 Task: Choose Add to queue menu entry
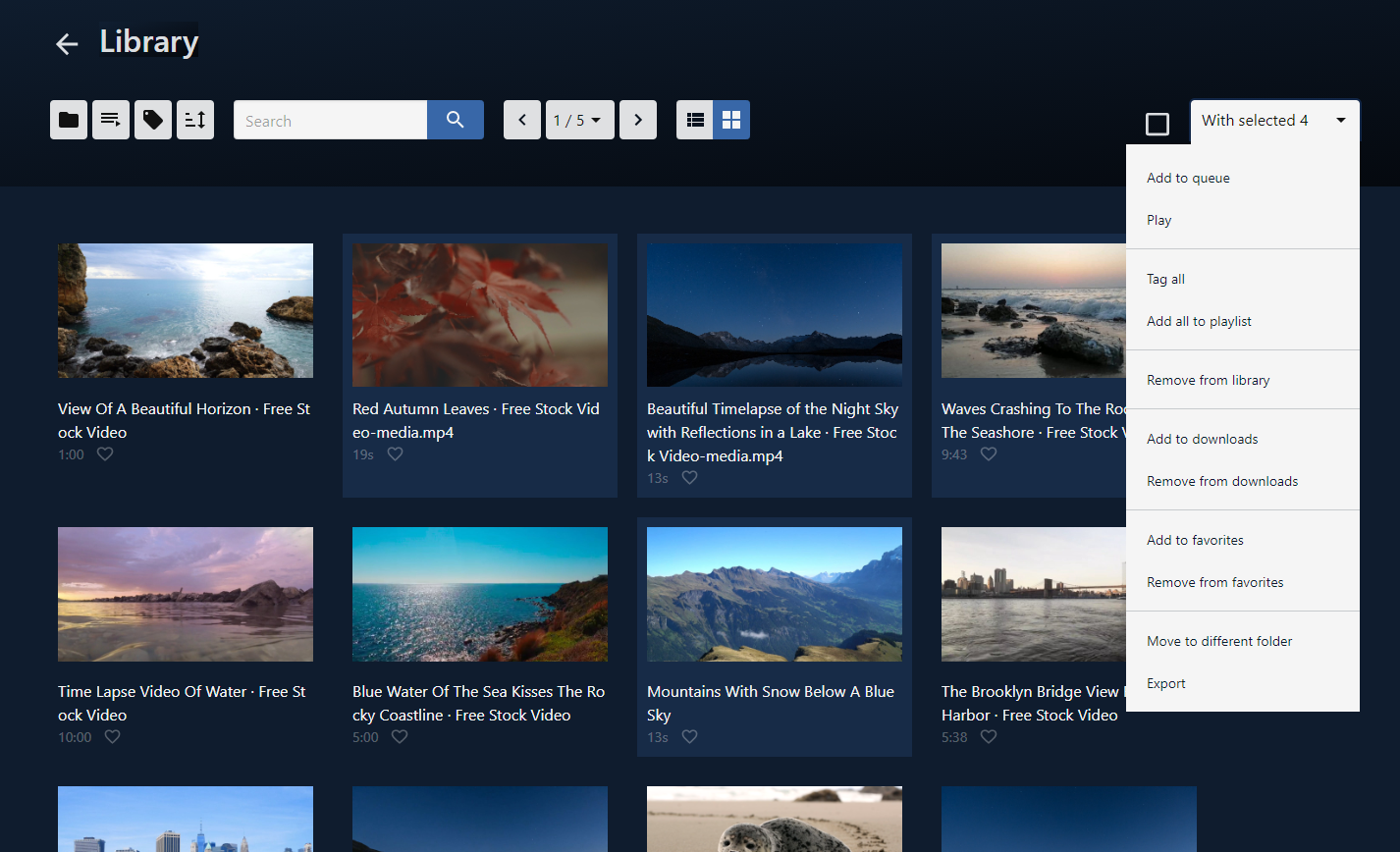click(x=1243, y=178)
